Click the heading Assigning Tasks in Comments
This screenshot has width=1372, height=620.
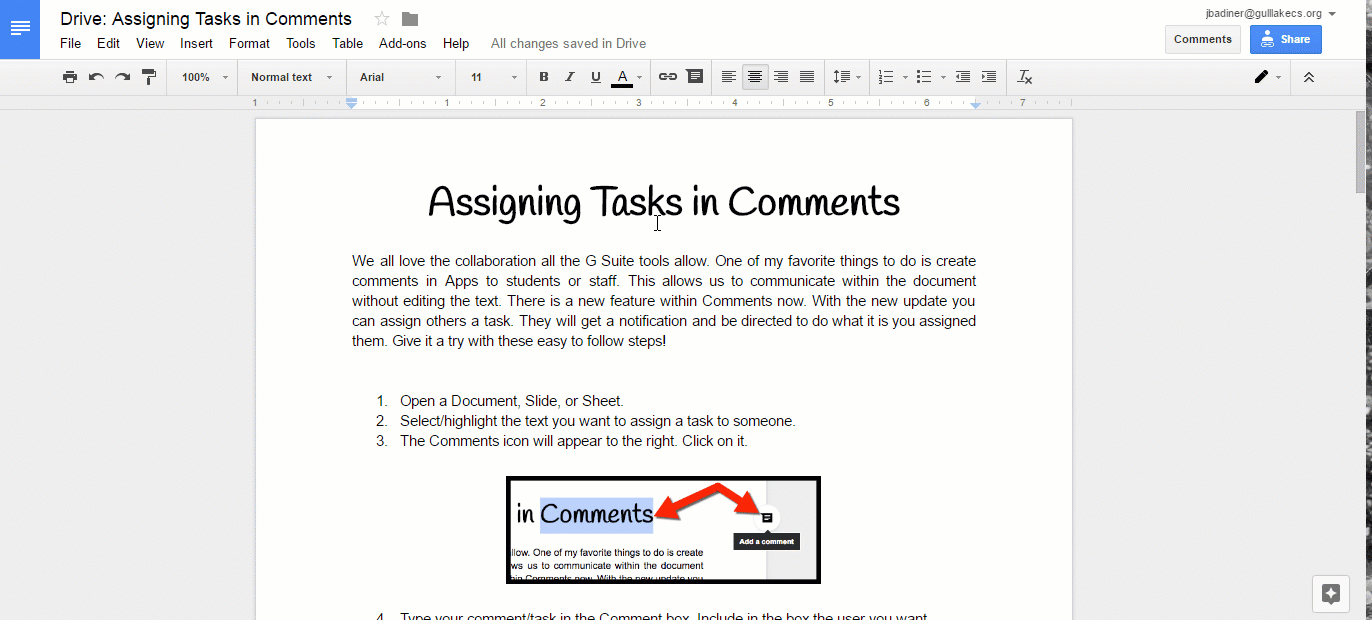(664, 202)
